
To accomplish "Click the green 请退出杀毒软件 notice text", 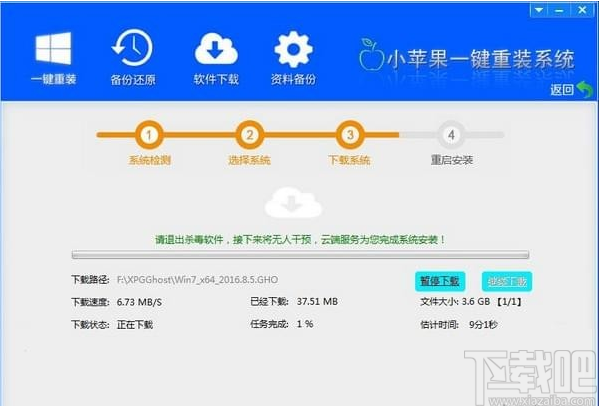I will (x=300, y=240).
